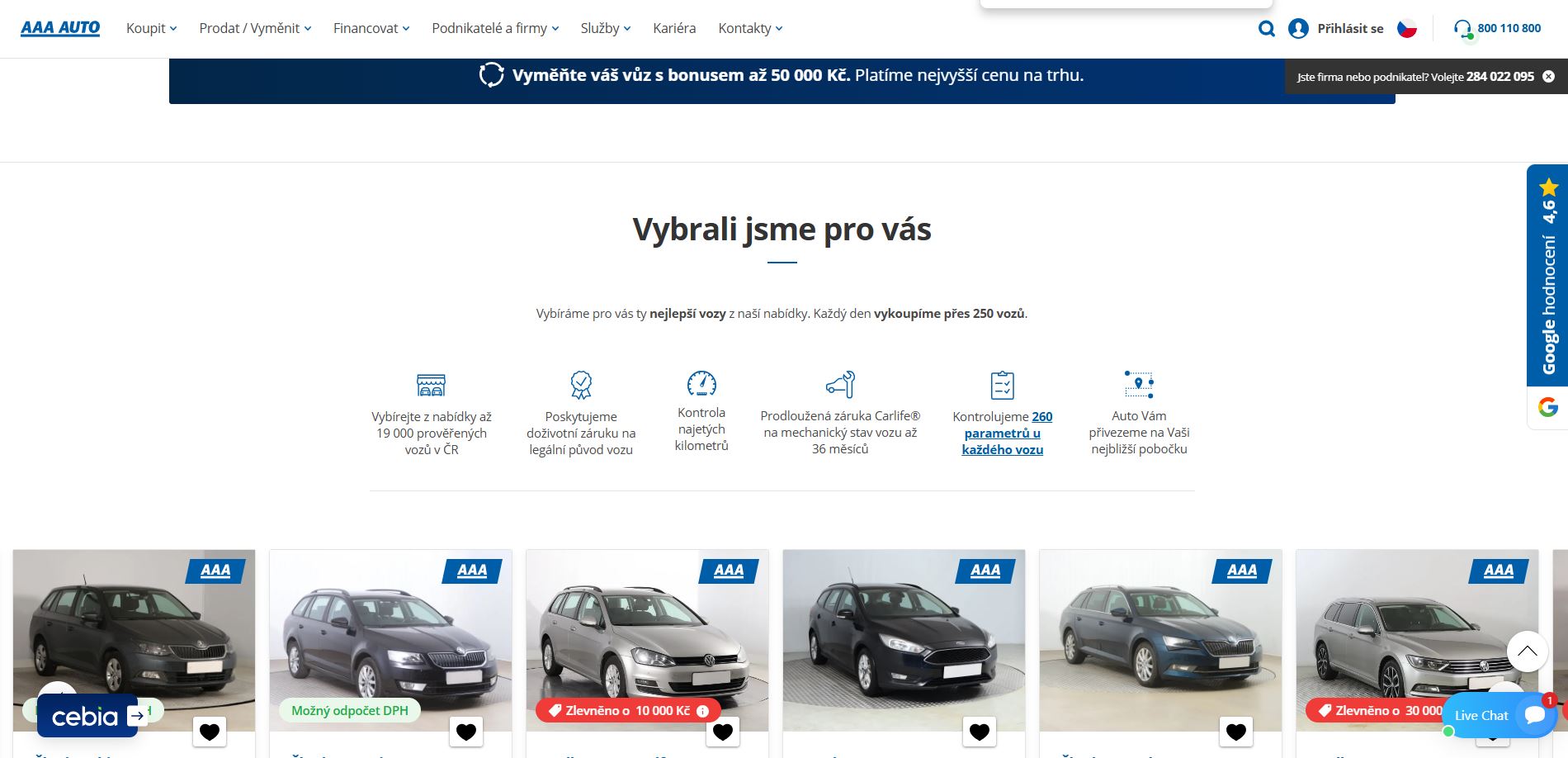The width and height of the screenshot is (1568, 758).
Task: Click the Google G logo
Action: (1547, 407)
